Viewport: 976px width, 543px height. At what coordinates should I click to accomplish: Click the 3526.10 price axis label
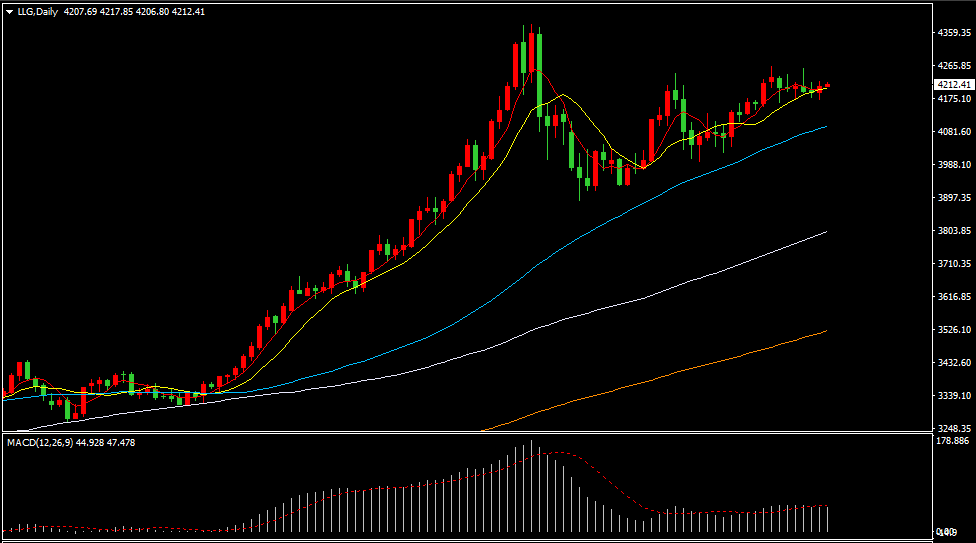(x=952, y=330)
